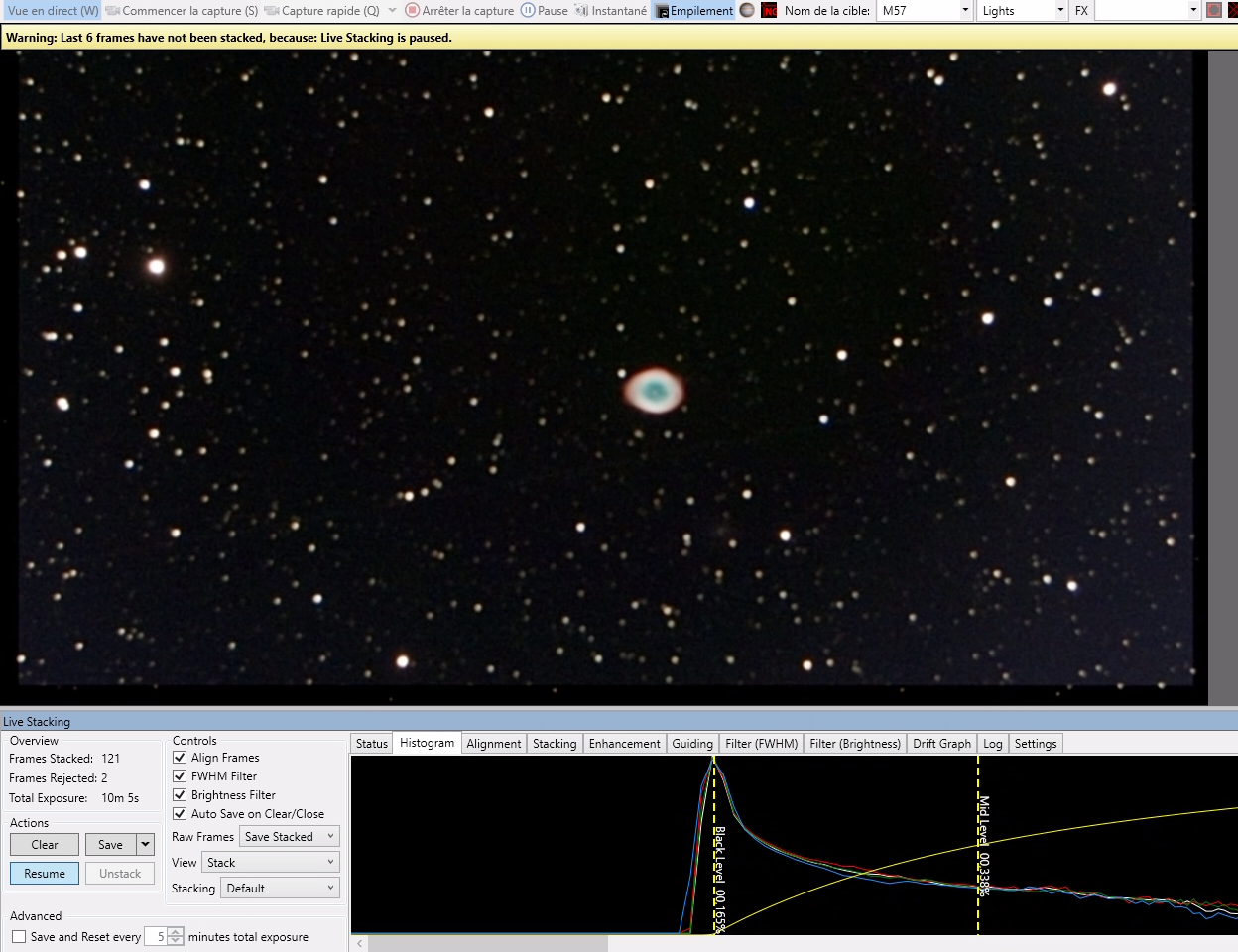The width and height of the screenshot is (1238, 952).
Task: Click the Pause capture button
Action: [x=546, y=11]
